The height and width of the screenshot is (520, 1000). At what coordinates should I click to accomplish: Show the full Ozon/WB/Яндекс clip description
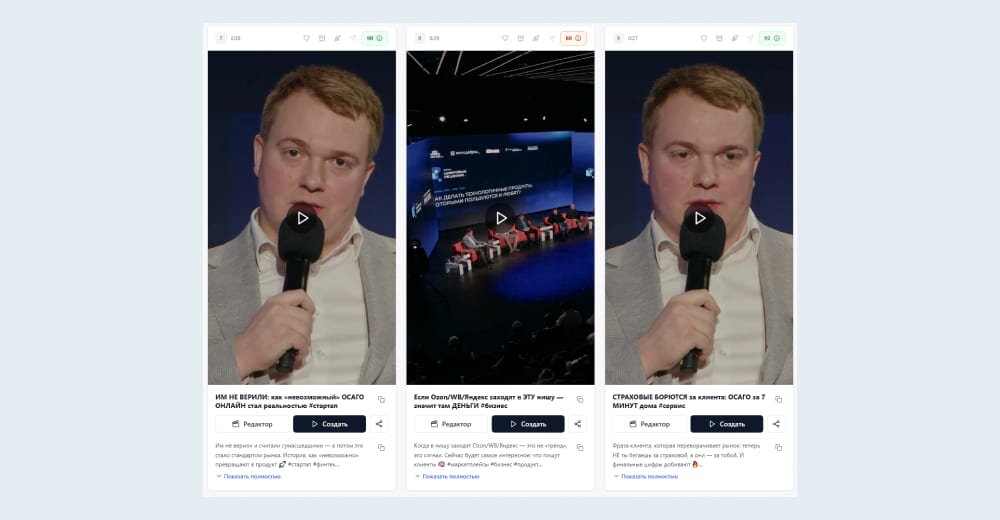(x=451, y=476)
